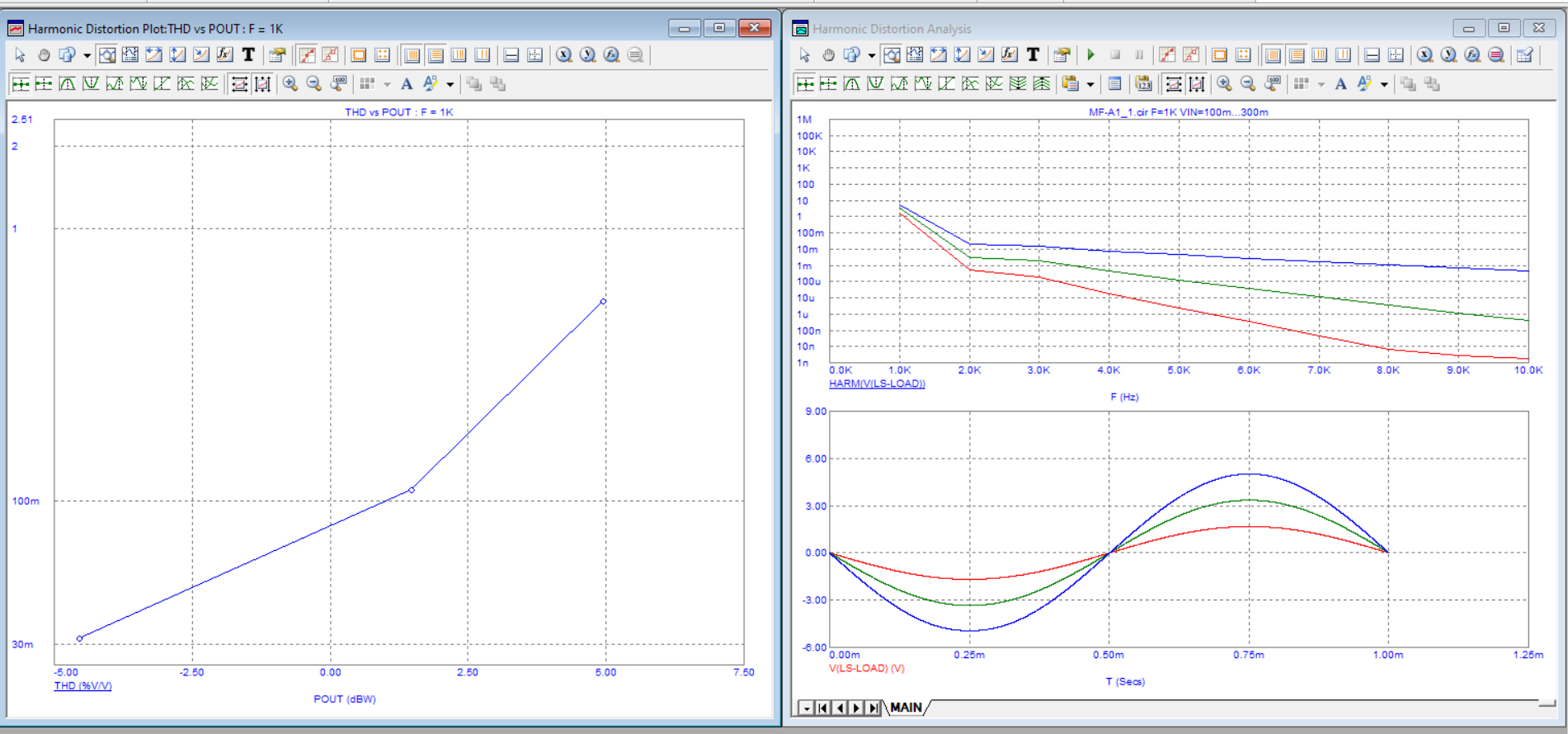1568x734 pixels.
Task: Pick the vertical tag tool in THD plot window
Action: 177,55
